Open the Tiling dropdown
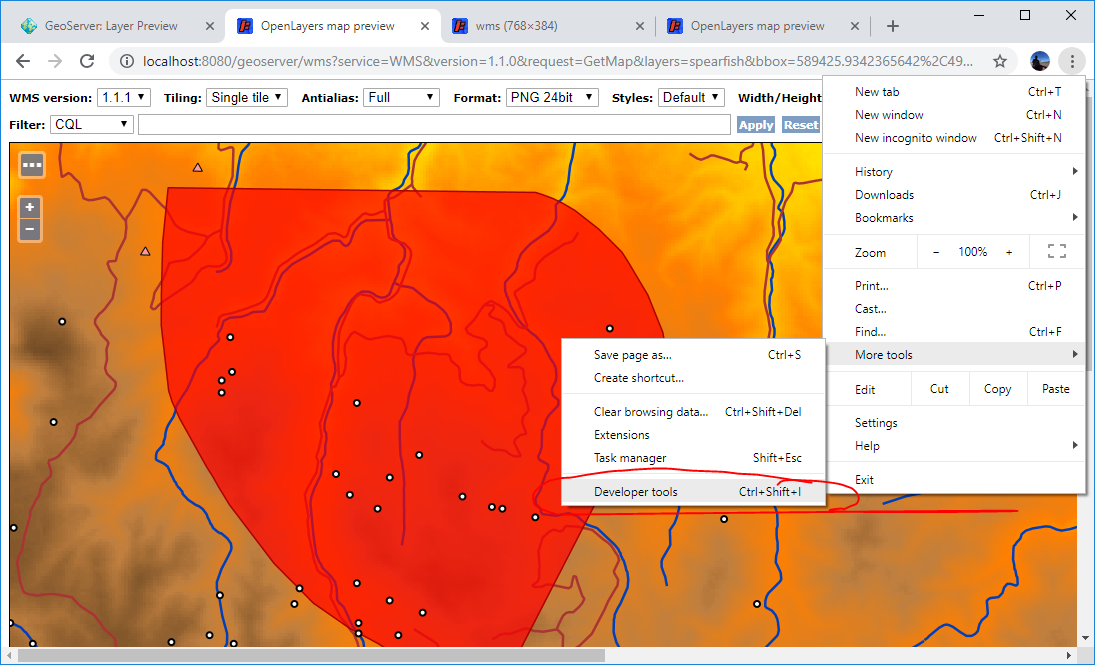 pyautogui.click(x=247, y=98)
